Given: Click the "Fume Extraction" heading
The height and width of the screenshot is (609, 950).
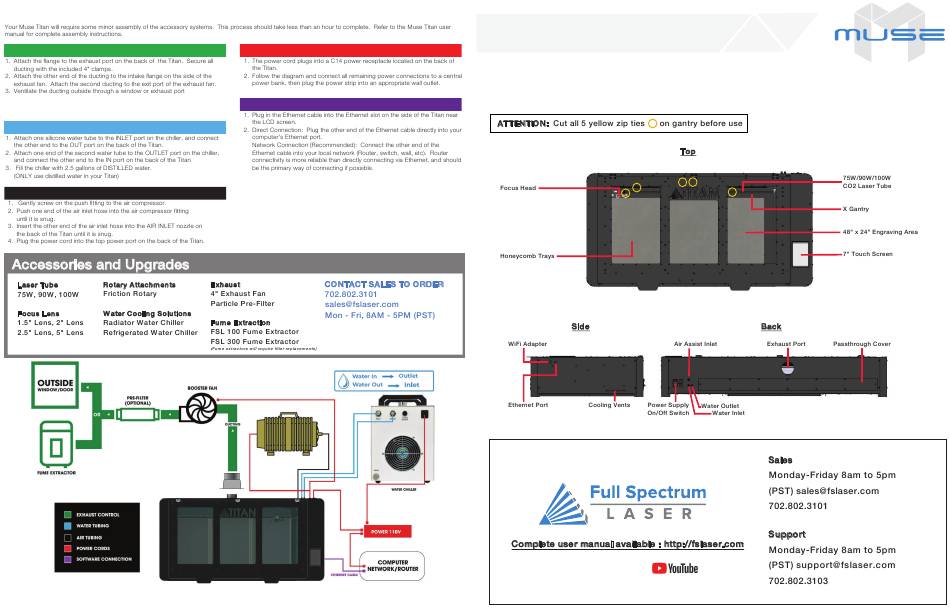Looking at the screenshot, I should [x=241, y=323].
